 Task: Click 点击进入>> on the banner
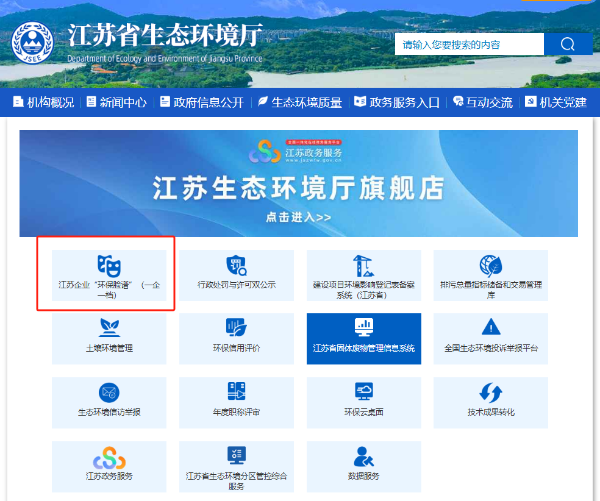[x=298, y=217]
